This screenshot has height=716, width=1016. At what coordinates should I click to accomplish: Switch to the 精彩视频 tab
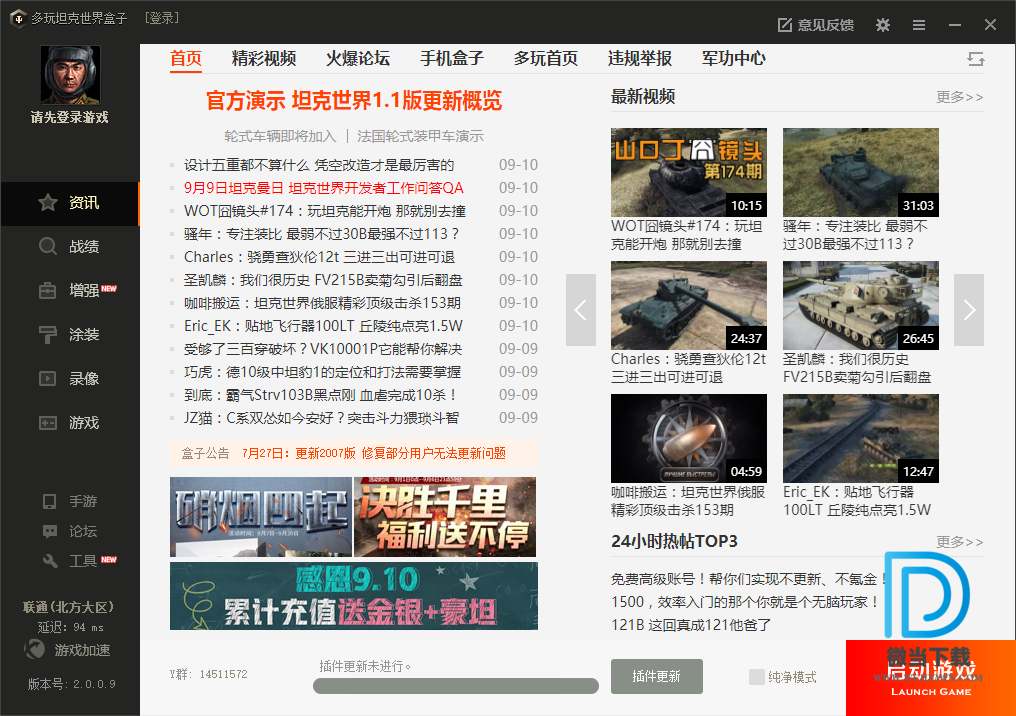tap(264, 58)
